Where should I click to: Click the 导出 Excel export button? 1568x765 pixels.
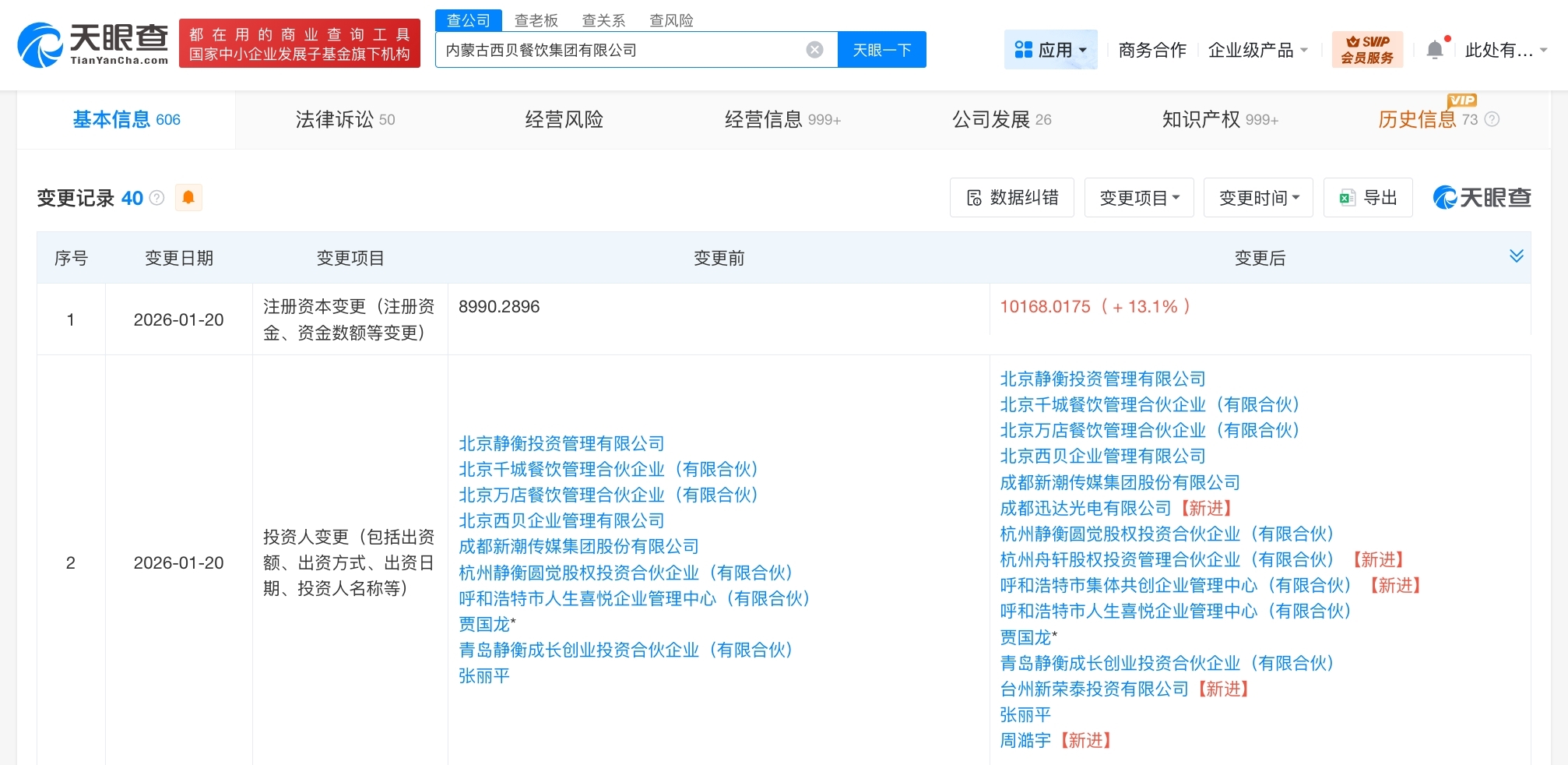[x=1368, y=198]
